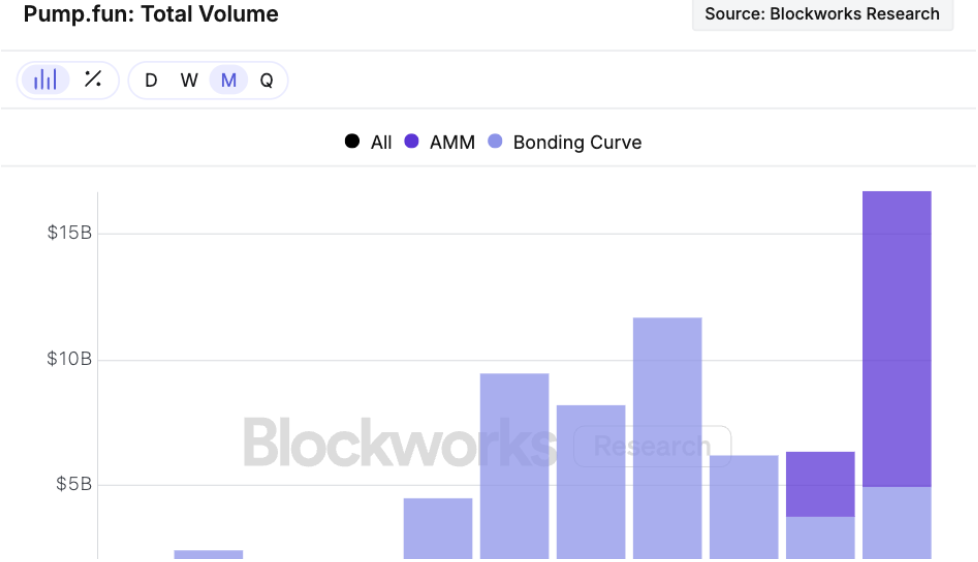This screenshot has height=562, width=978.
Task: Select the bar chart view icon
Action: 45,80
